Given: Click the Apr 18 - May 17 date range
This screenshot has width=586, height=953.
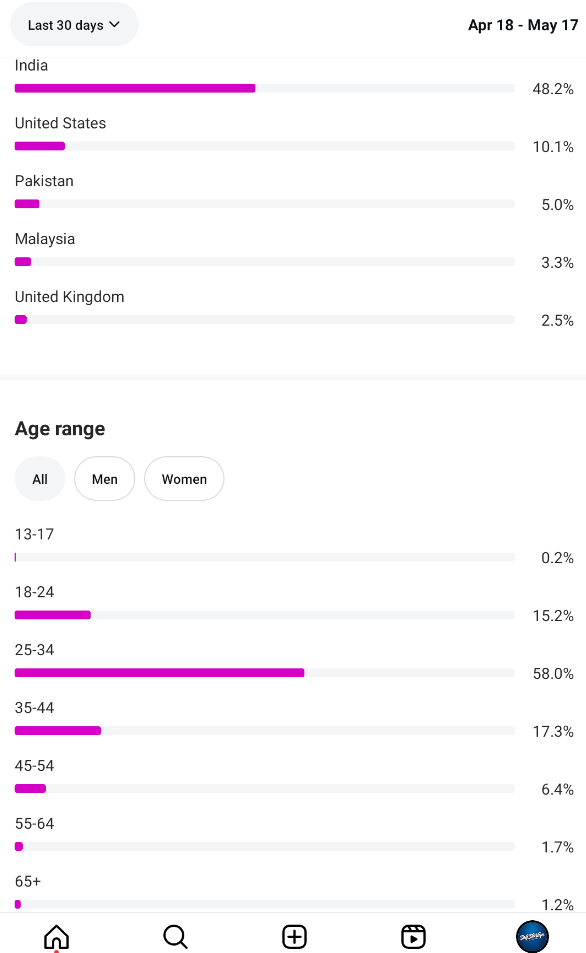Looking at the screenshot, I should (523, 25).
